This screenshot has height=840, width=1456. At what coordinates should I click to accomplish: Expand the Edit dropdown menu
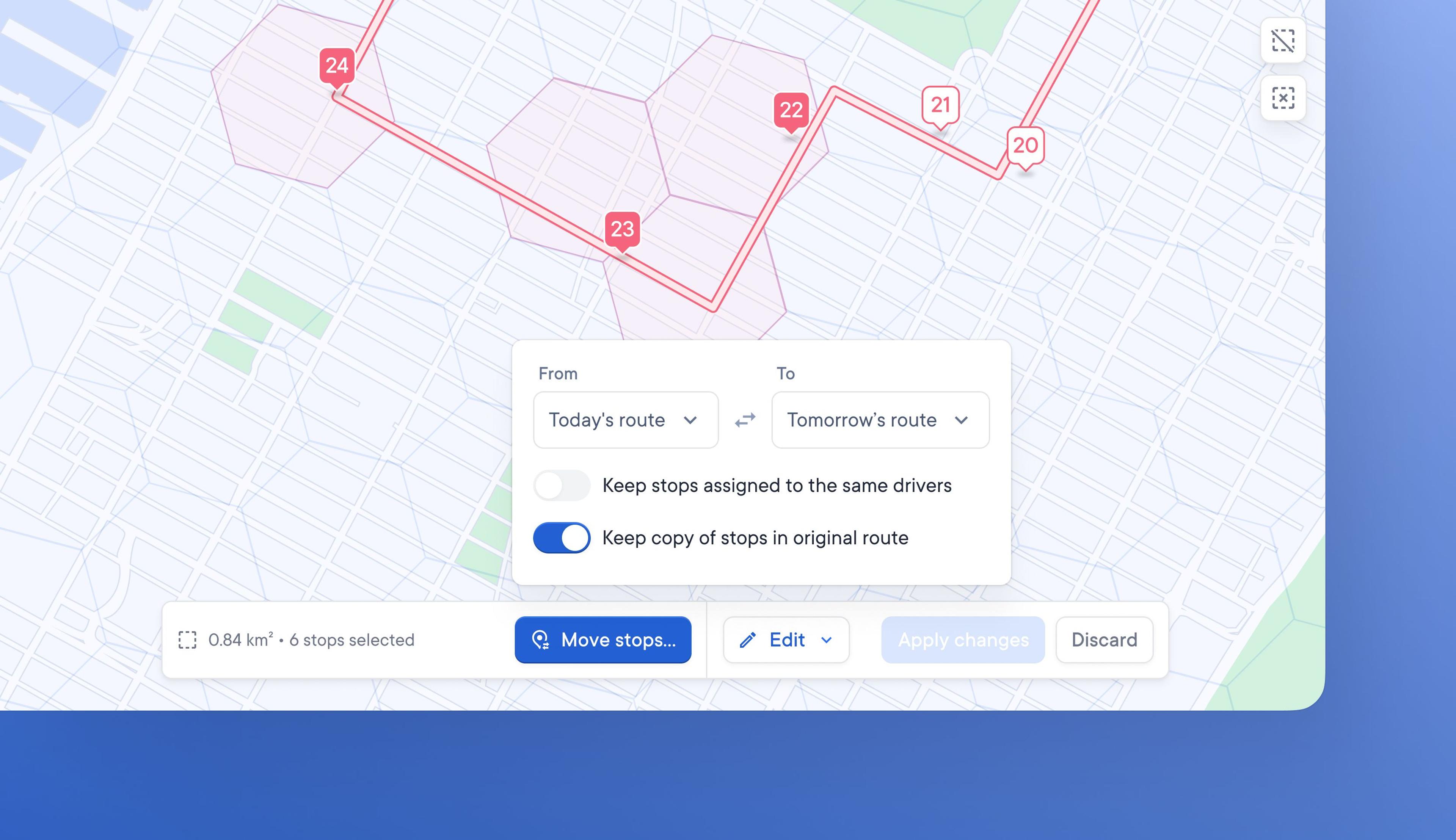click(x=786, y=640)
